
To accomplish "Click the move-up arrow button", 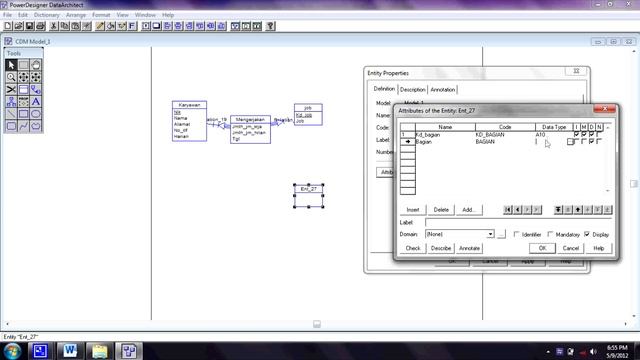I will tap(578, 209).
